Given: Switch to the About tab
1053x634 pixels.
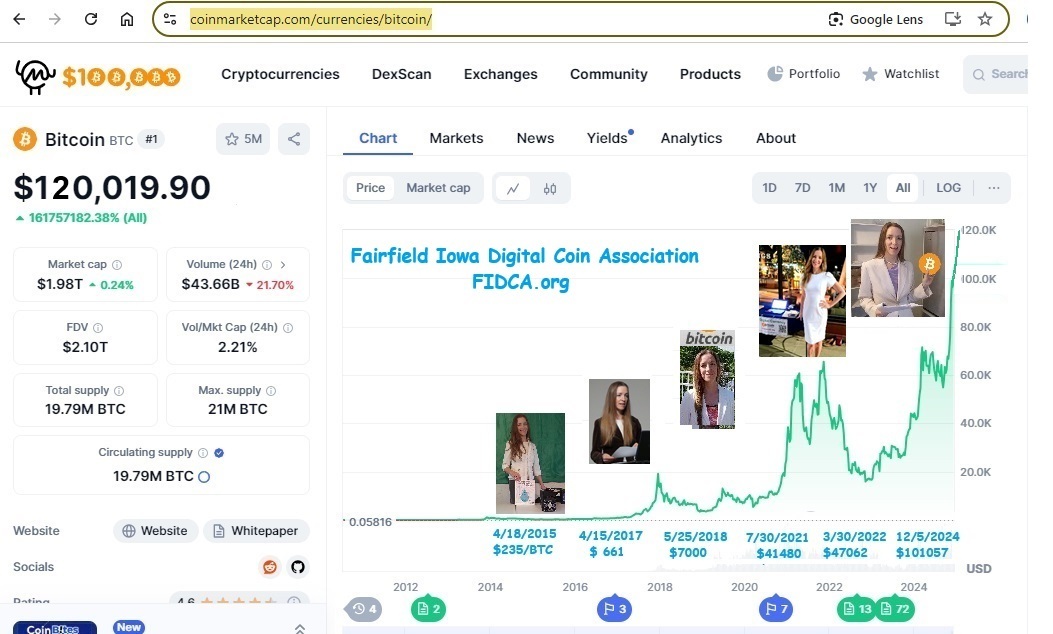Looking at the screenshot, I should [x=776, y=138].
